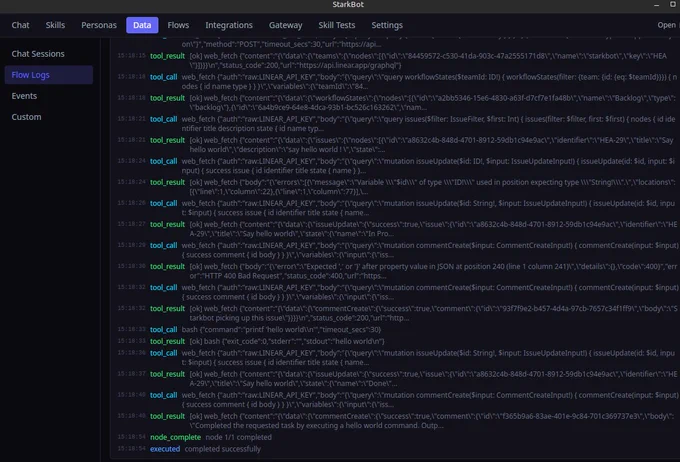Viewport: 680px width, 462px height.
Task: Select Flow Logs in the sidebar
Action: coord(49,75)
